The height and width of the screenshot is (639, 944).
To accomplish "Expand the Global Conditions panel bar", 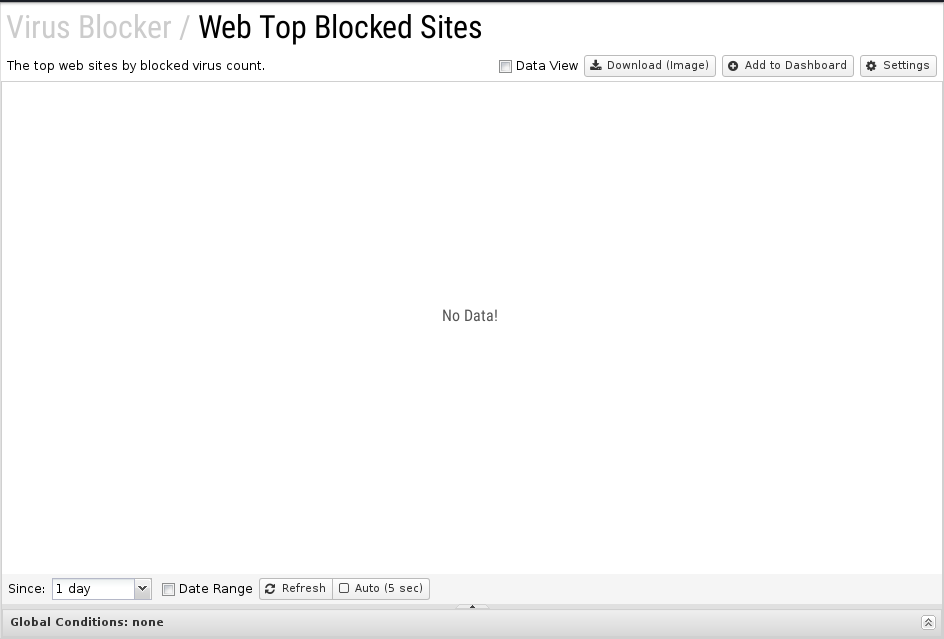I will click(x=472, y=623).
